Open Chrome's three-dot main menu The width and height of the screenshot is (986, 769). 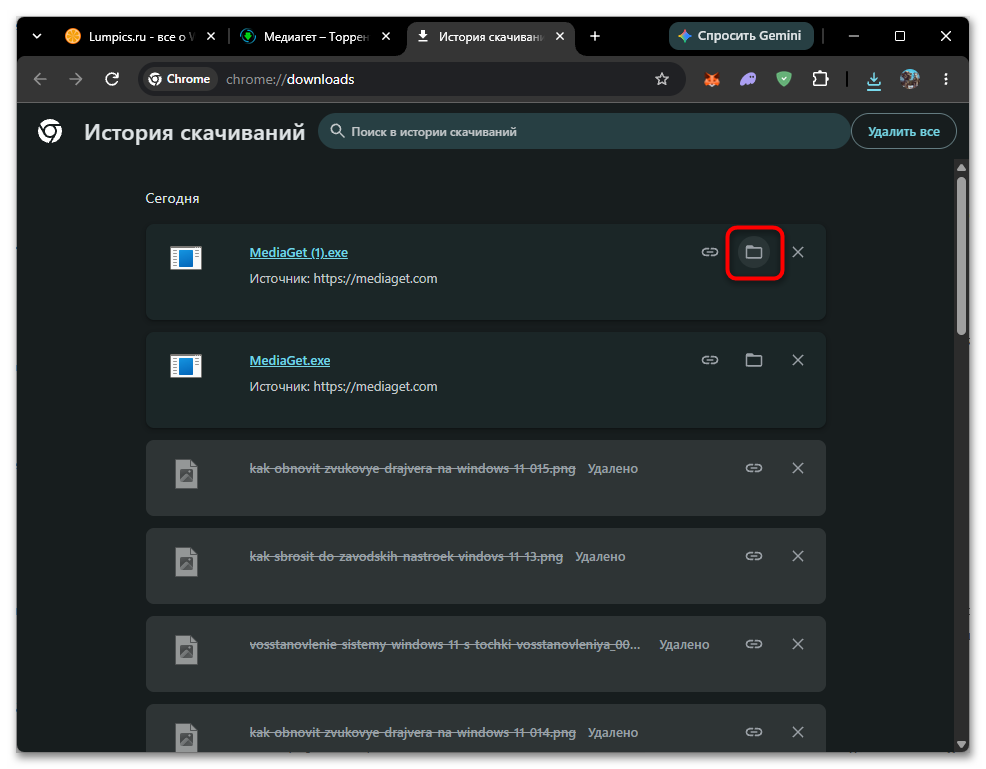pos(946,79)
